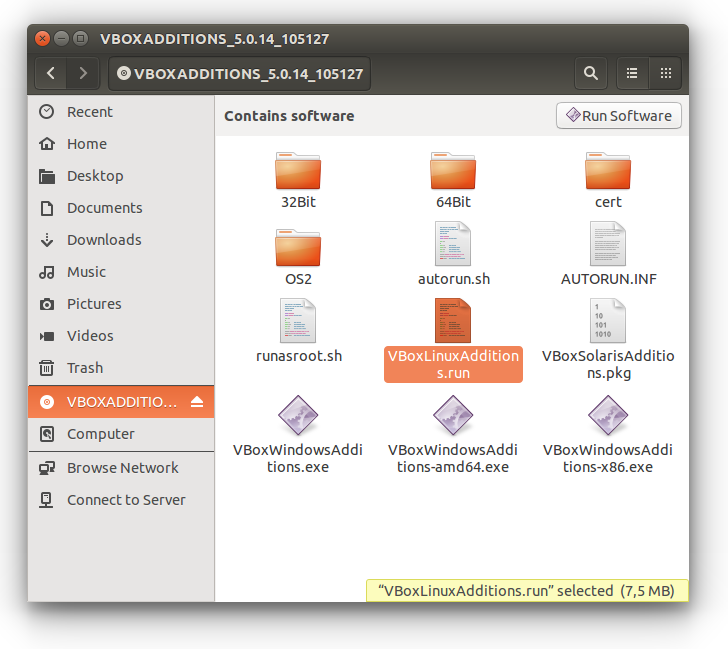Select the 32Bit folder icon
This screenshot has height=649, width=728.
click(298, 170)
